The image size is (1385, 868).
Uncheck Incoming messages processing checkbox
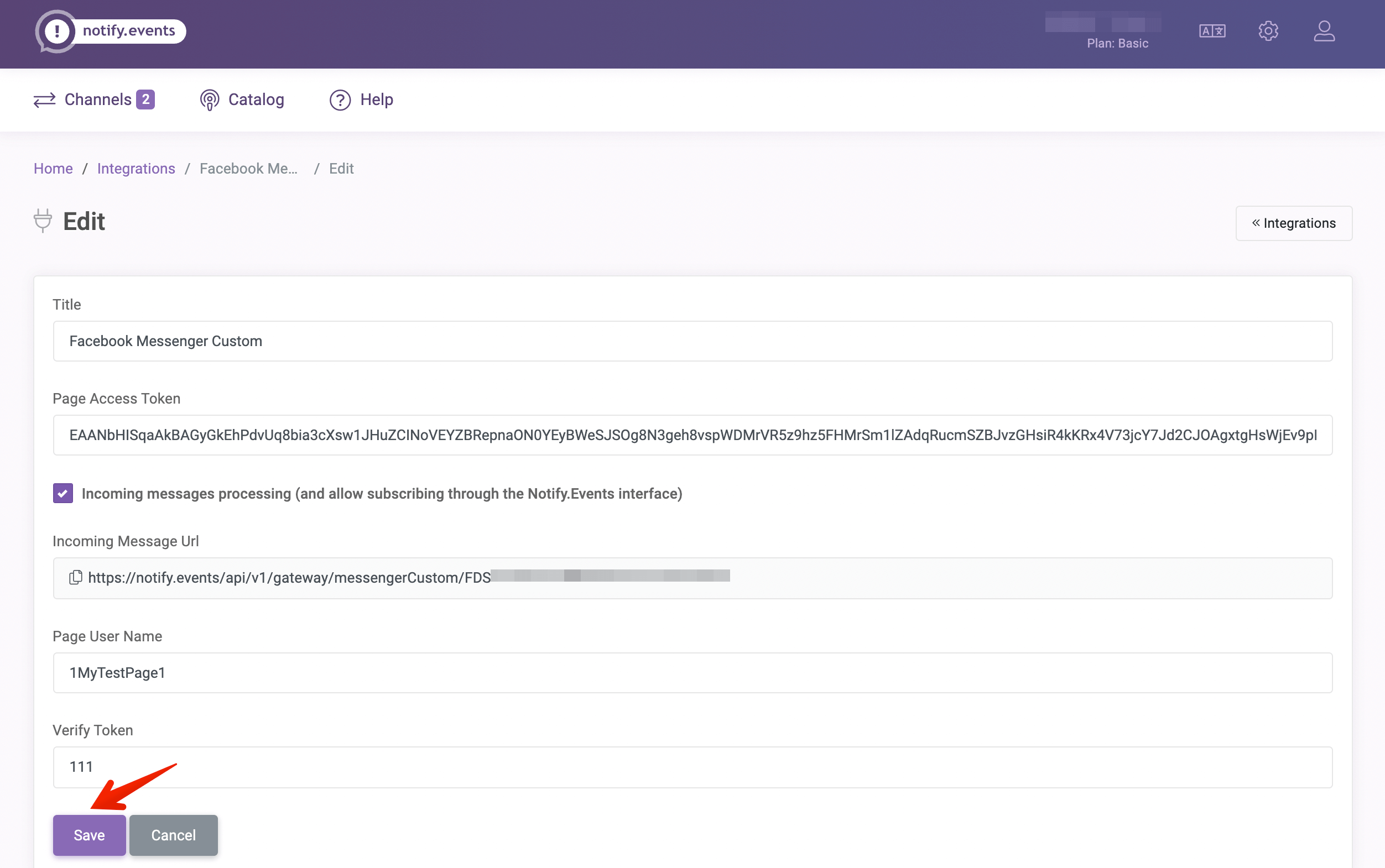tap(63, 493)
